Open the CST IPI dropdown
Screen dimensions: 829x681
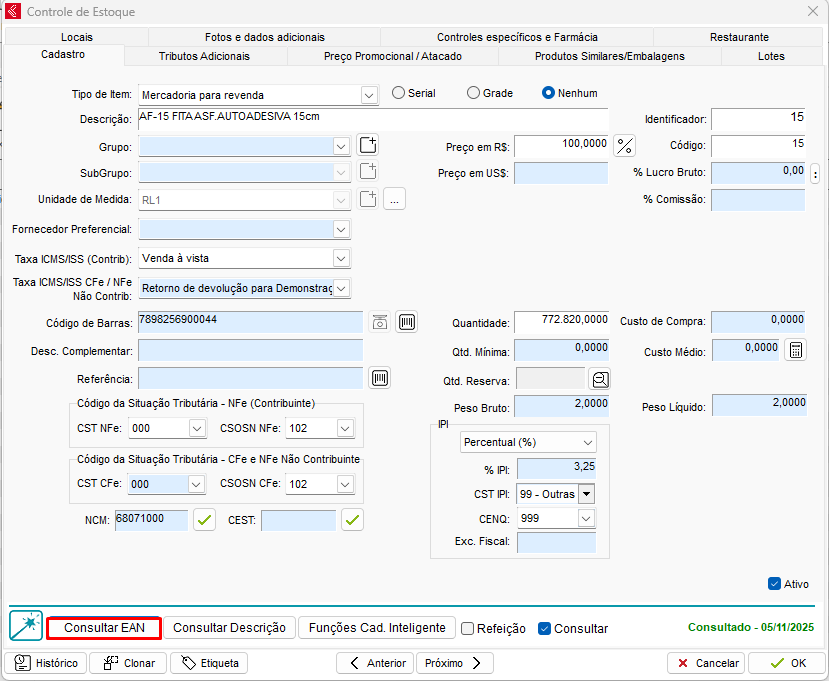pos(586,494)
